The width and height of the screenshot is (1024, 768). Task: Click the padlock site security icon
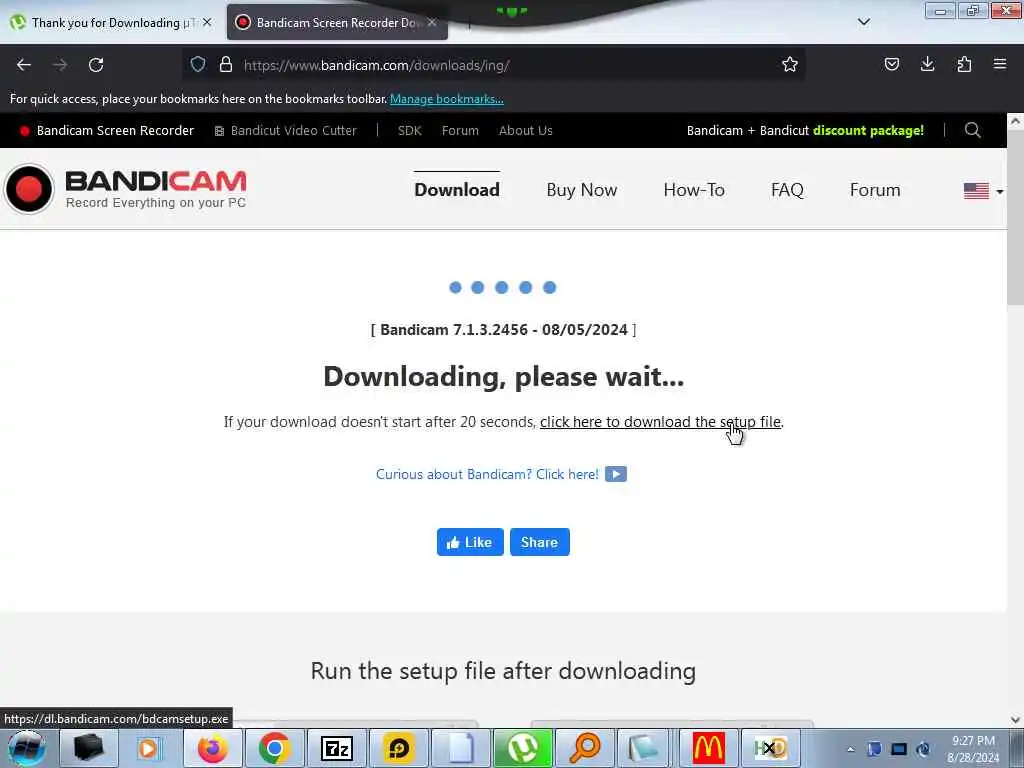coord(226,64)
